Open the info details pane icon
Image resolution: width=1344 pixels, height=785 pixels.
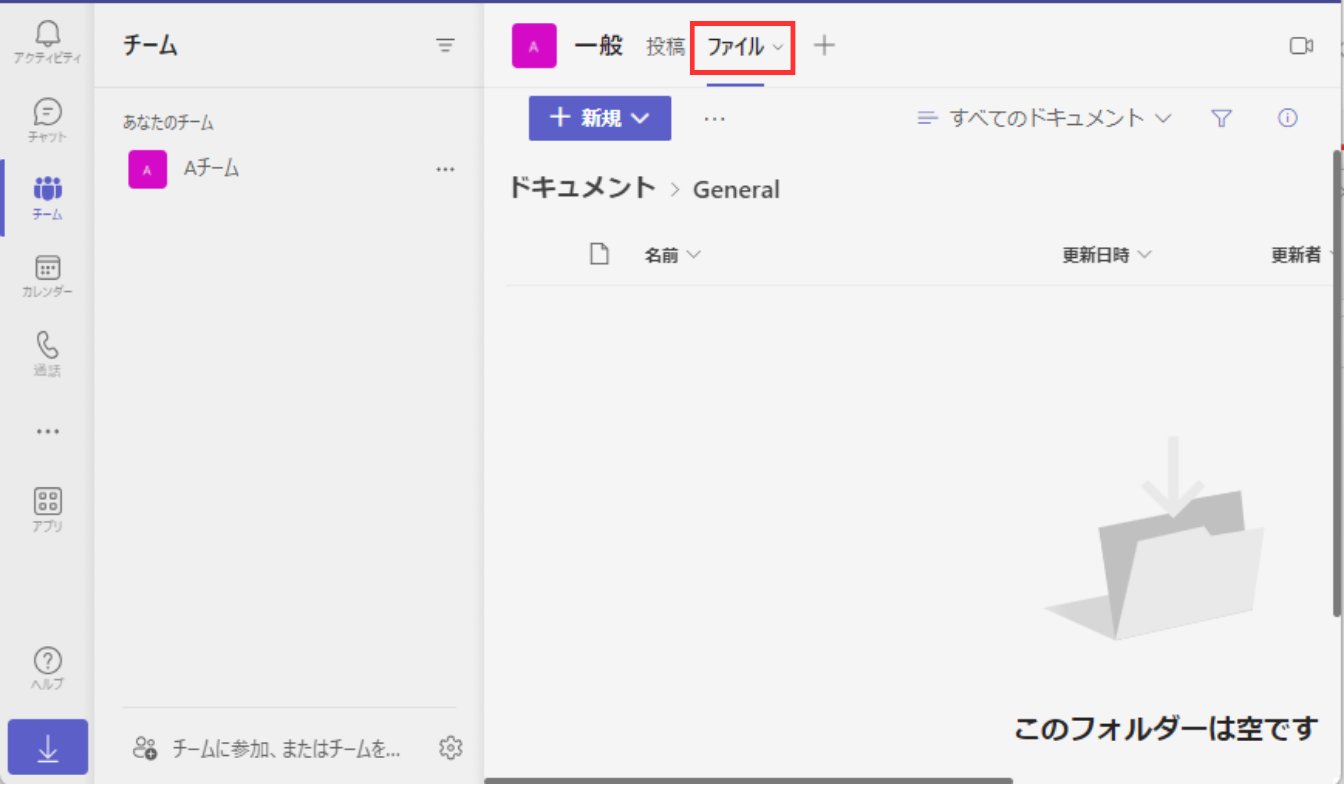[1288, 118]
